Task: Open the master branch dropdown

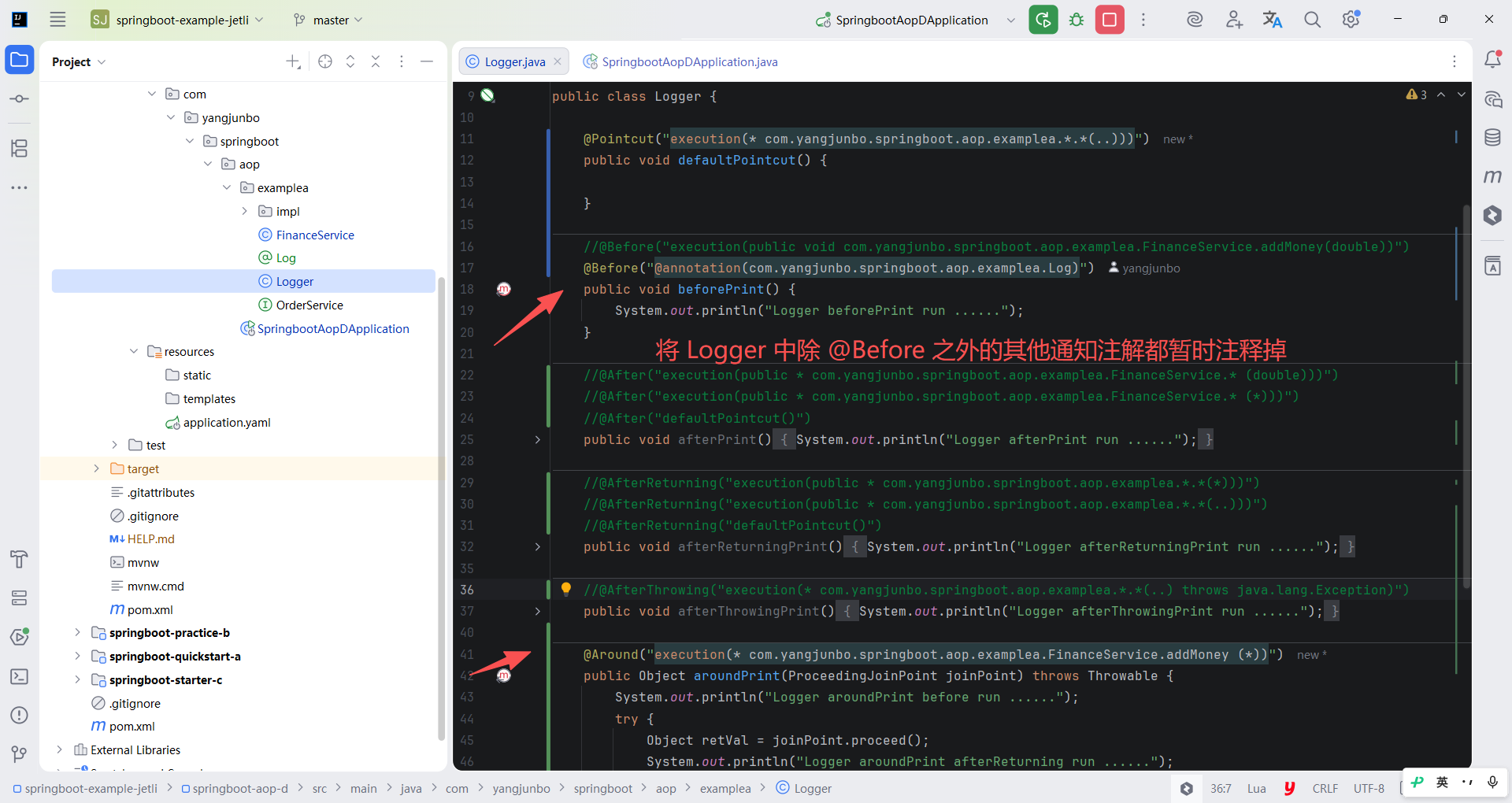Action: 328,20
